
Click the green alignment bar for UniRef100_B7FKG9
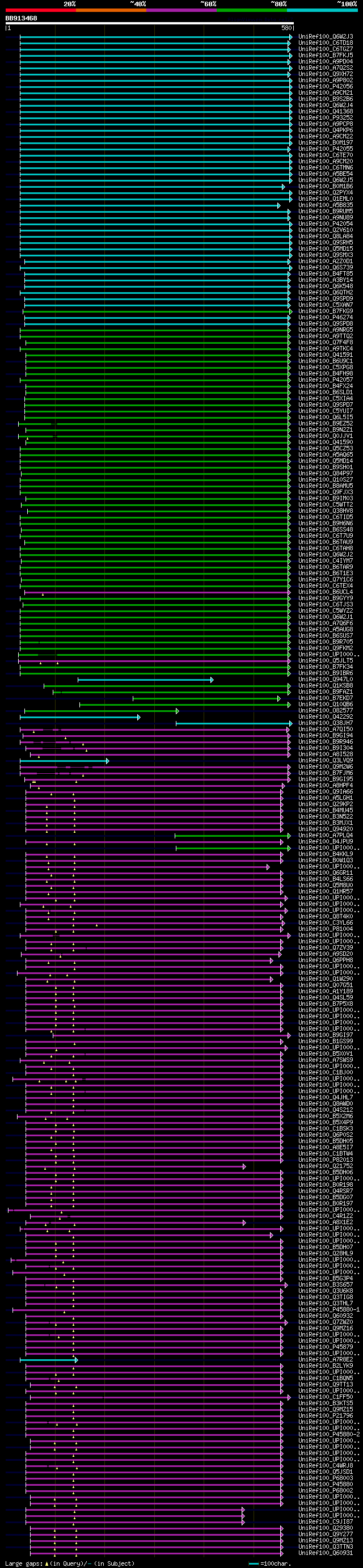[x=158, y=311]
